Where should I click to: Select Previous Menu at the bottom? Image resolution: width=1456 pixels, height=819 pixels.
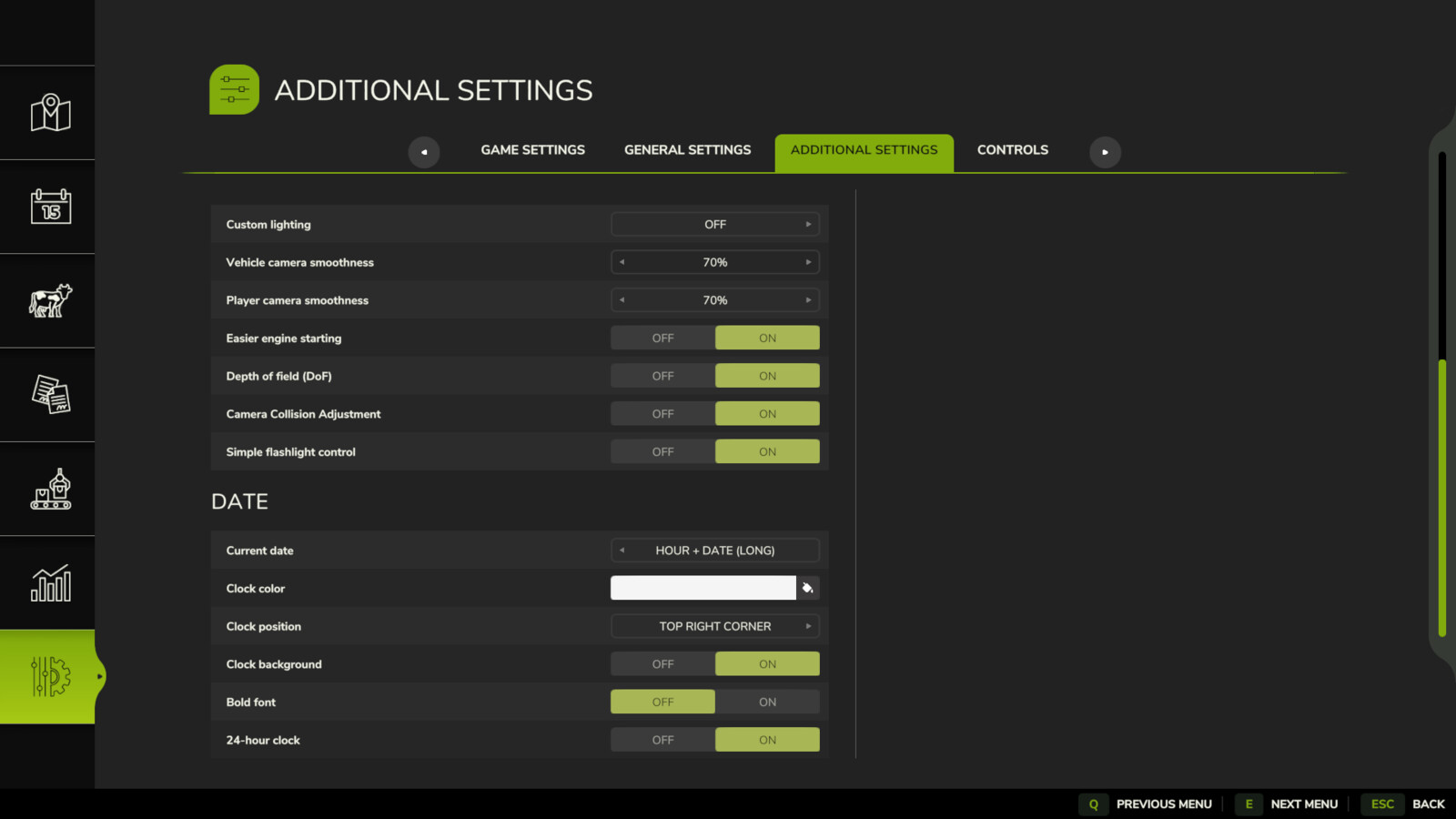coord(1165,804)
